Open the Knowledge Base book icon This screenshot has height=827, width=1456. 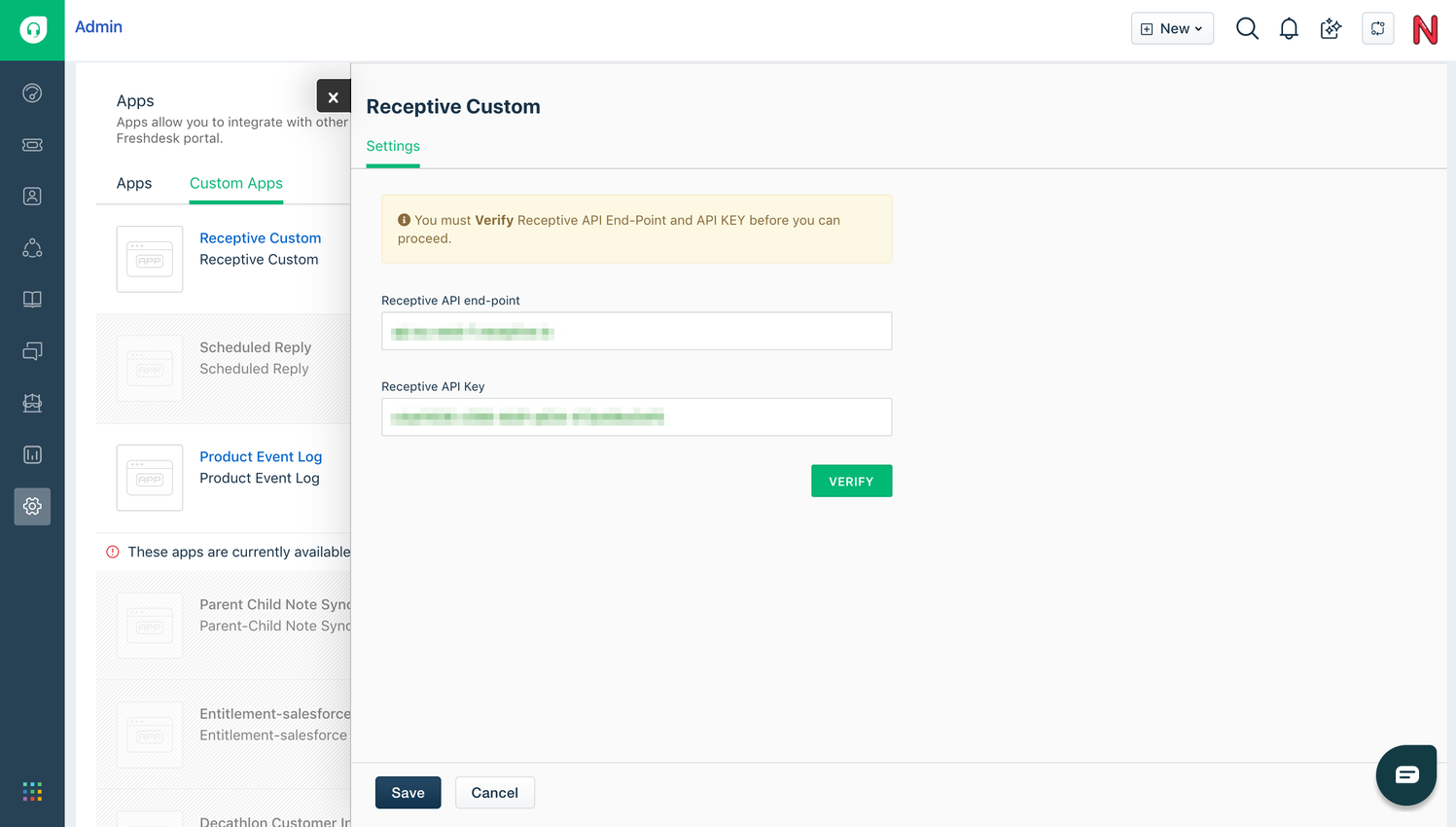click(x=32, y=299)
